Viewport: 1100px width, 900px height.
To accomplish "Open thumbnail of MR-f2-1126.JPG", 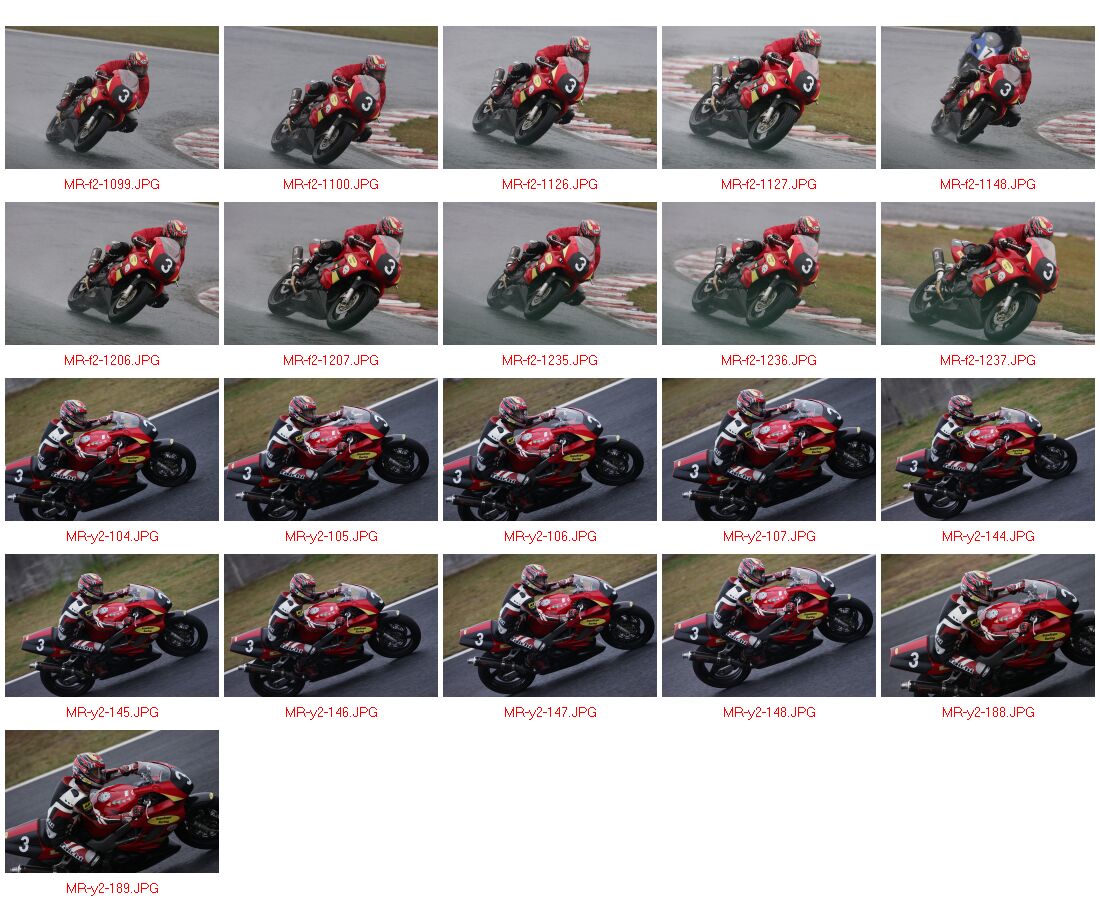I will click(549, 98).
